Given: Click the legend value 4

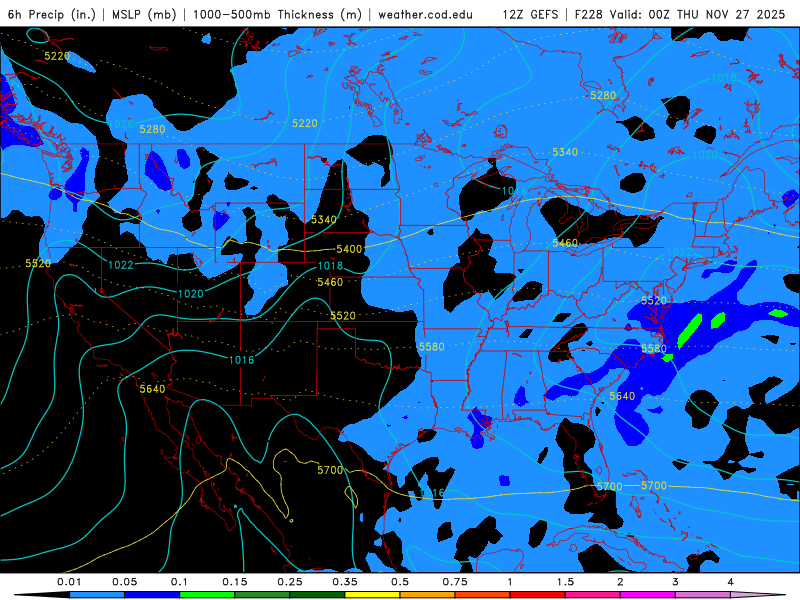Looking at the screenshot, I should click(730, 582).
